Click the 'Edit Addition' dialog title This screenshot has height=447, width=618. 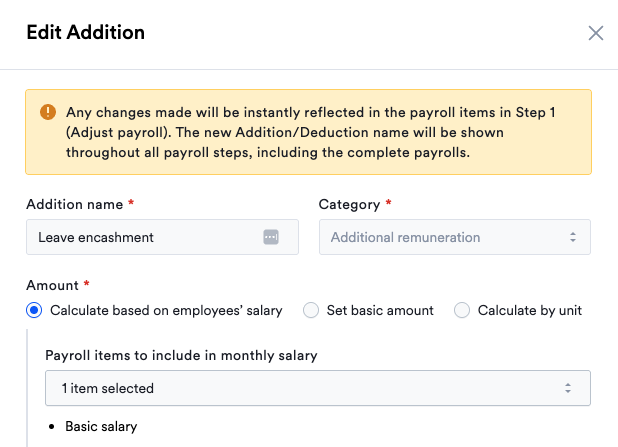85,33
